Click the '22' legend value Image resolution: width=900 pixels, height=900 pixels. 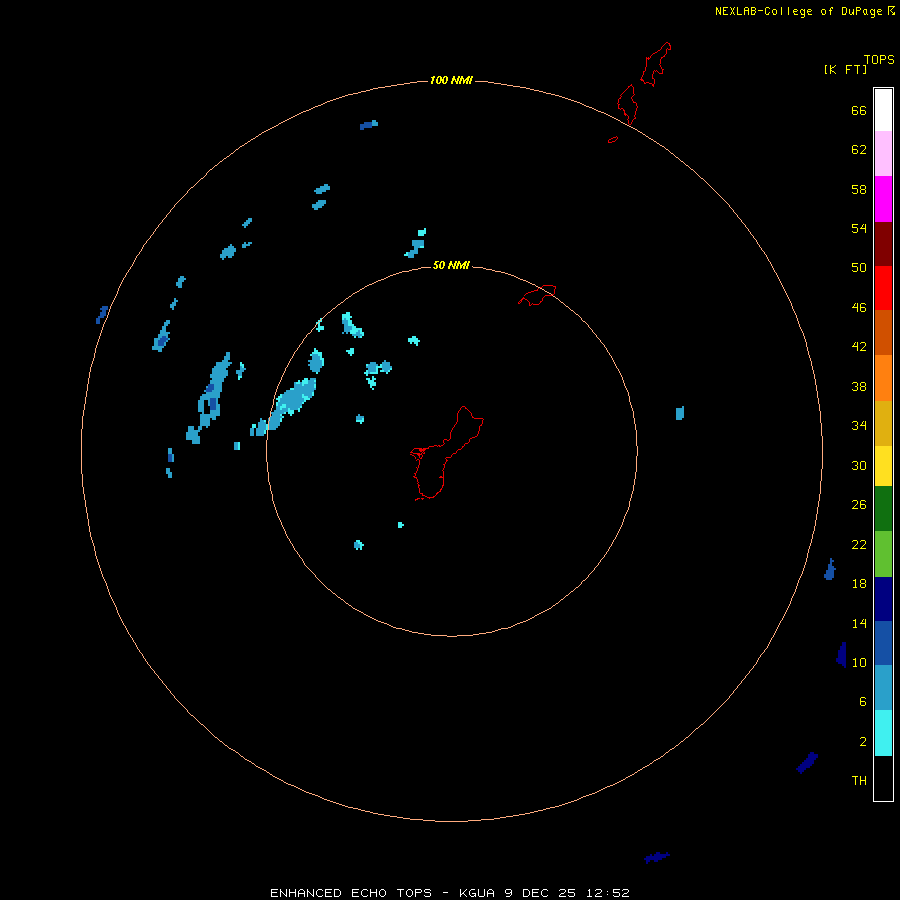(x=859, y=544)
